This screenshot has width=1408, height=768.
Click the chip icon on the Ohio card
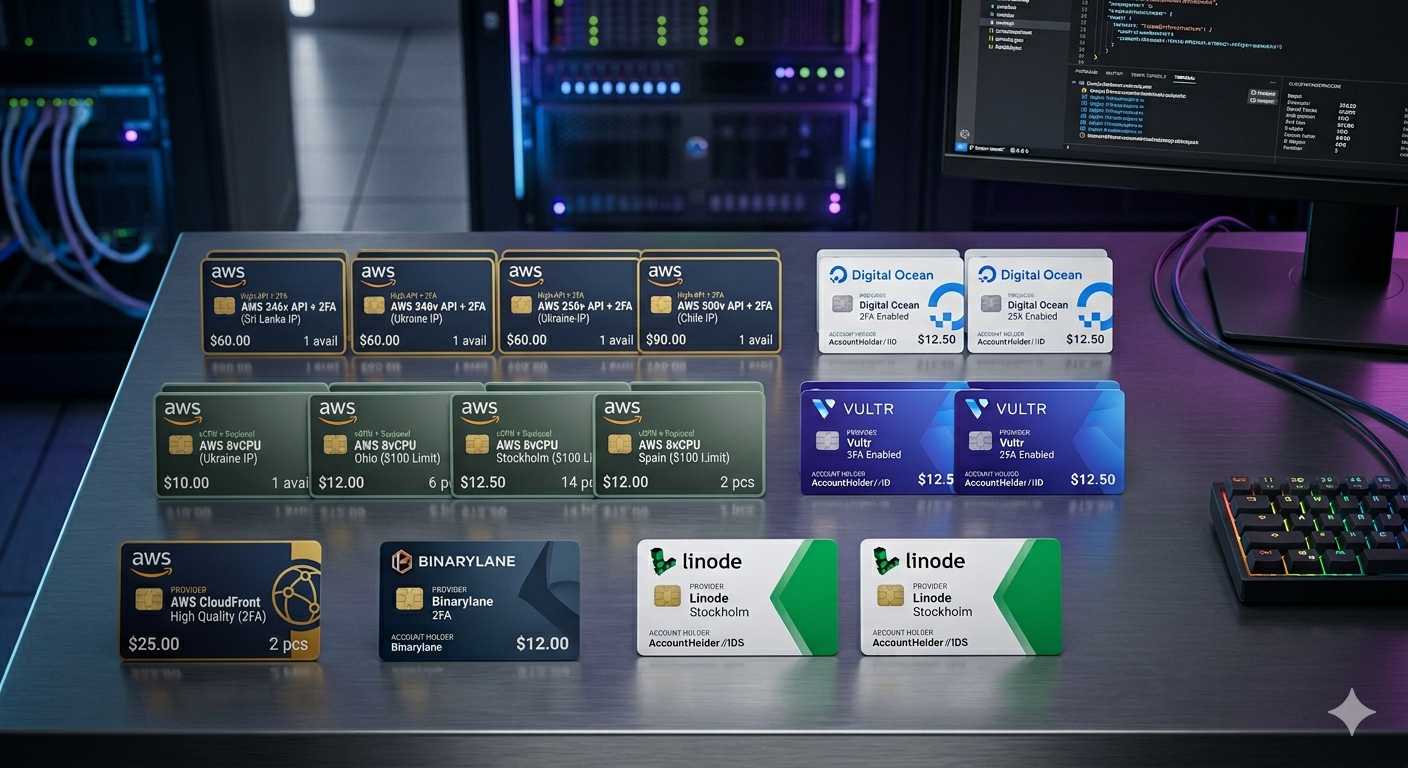pos(335,444)
